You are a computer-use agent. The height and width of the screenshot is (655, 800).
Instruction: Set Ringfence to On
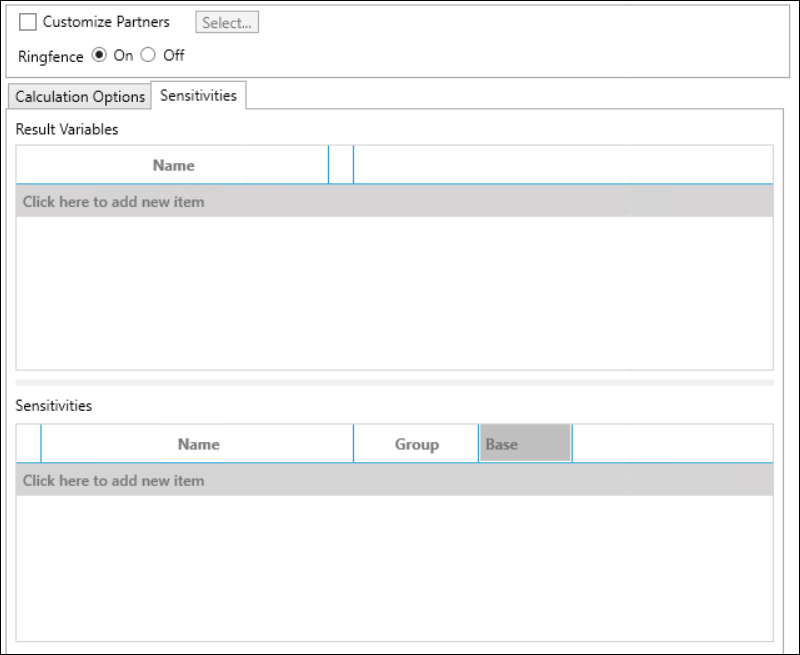pyautogui.click(x=99, y=56)
